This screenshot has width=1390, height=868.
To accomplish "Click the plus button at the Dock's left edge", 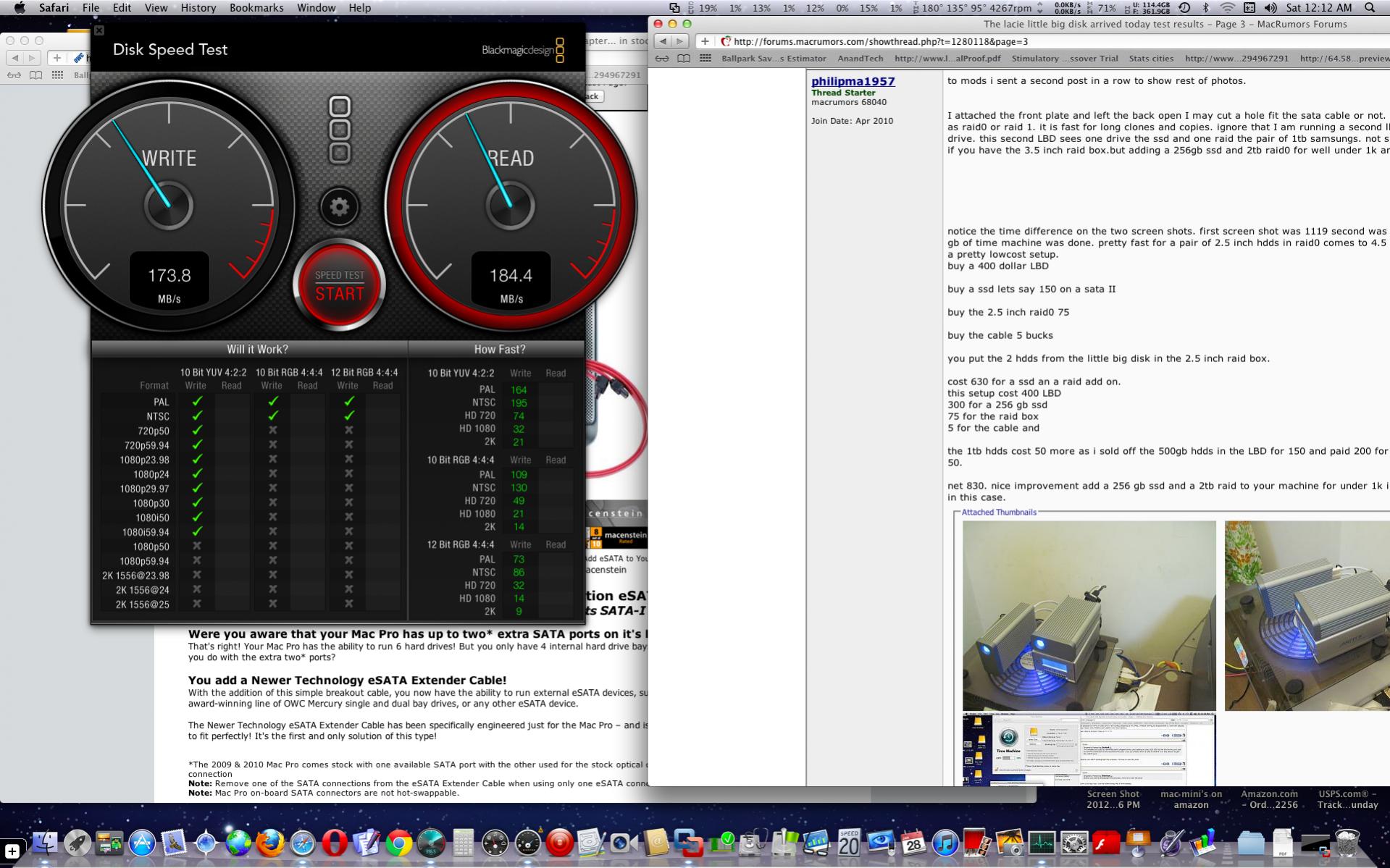I will pyautogui.click(x=12, y=851).
